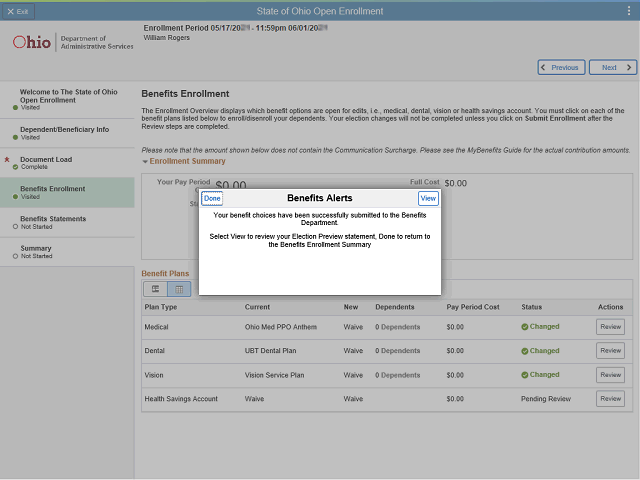This screenshot has height=480, width=640.
Task: Review the Medical plan
Action: point(610,326)
